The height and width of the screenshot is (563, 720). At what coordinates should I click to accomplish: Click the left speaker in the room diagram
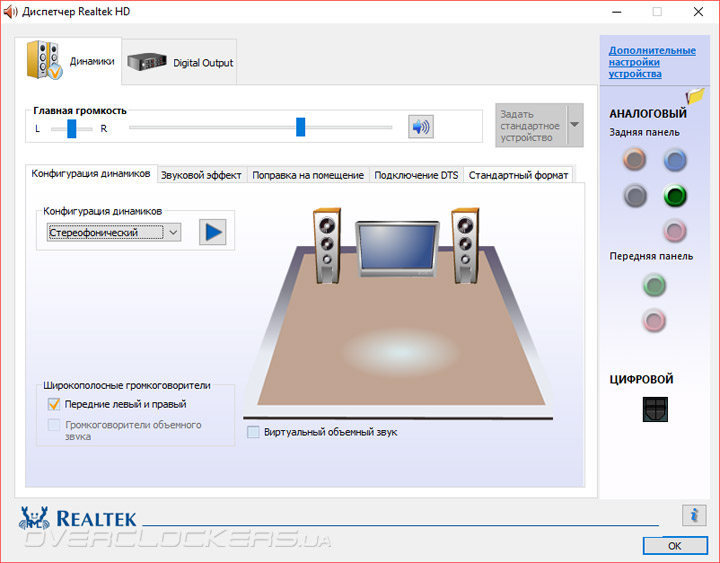click(x=327, y=246)
